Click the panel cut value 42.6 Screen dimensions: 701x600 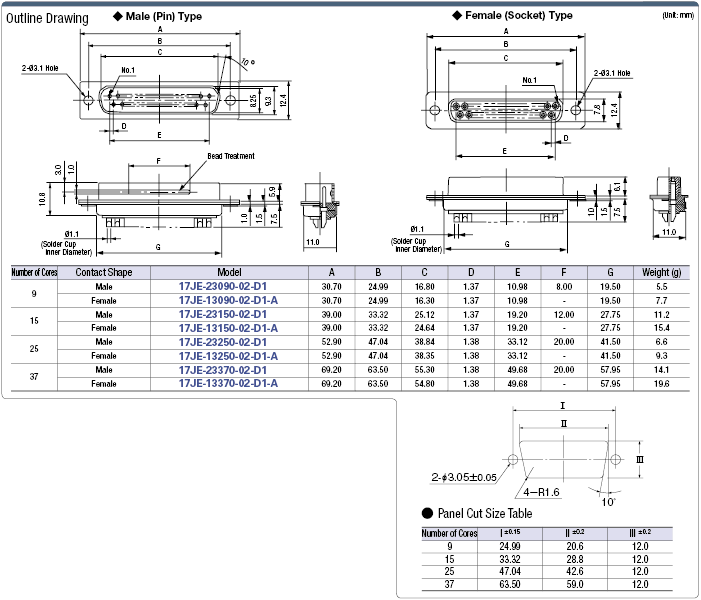pyautogui.click(x=575, y=571)
